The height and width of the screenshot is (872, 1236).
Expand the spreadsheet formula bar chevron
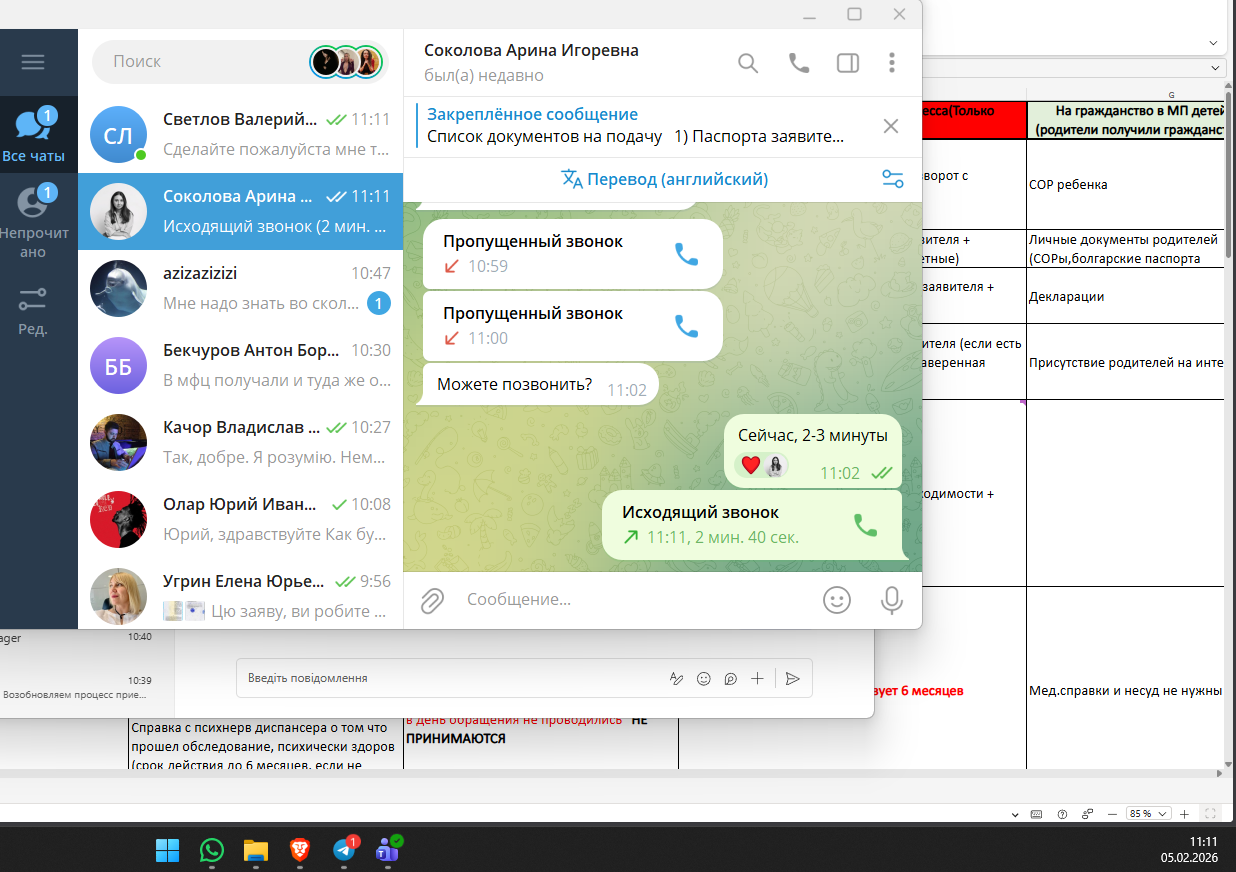click(1215, 67)
